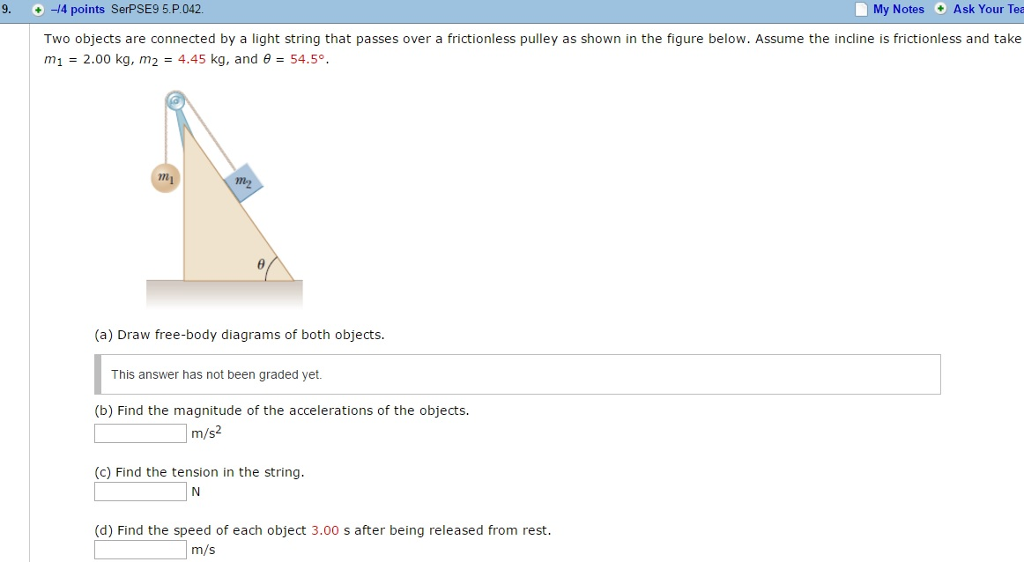Click the theta angle marker in figure

tap(261, 264)
